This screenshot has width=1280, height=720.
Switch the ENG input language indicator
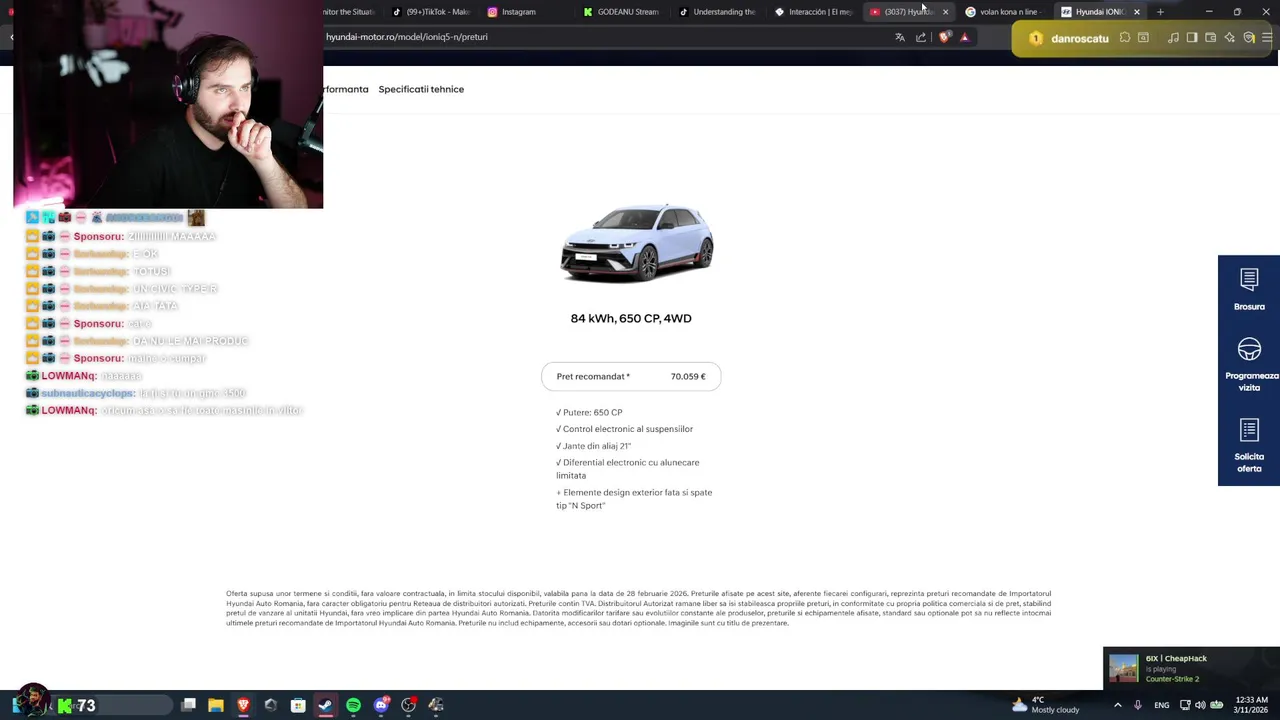pyautogui.click(x=1161, y=705)
